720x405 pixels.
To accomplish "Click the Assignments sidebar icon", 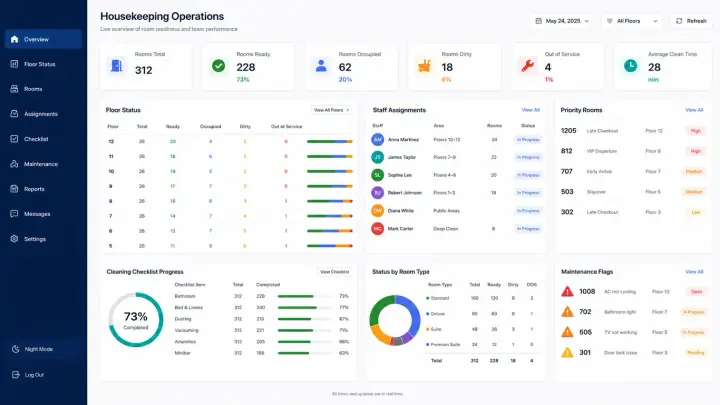I will 14,113.
